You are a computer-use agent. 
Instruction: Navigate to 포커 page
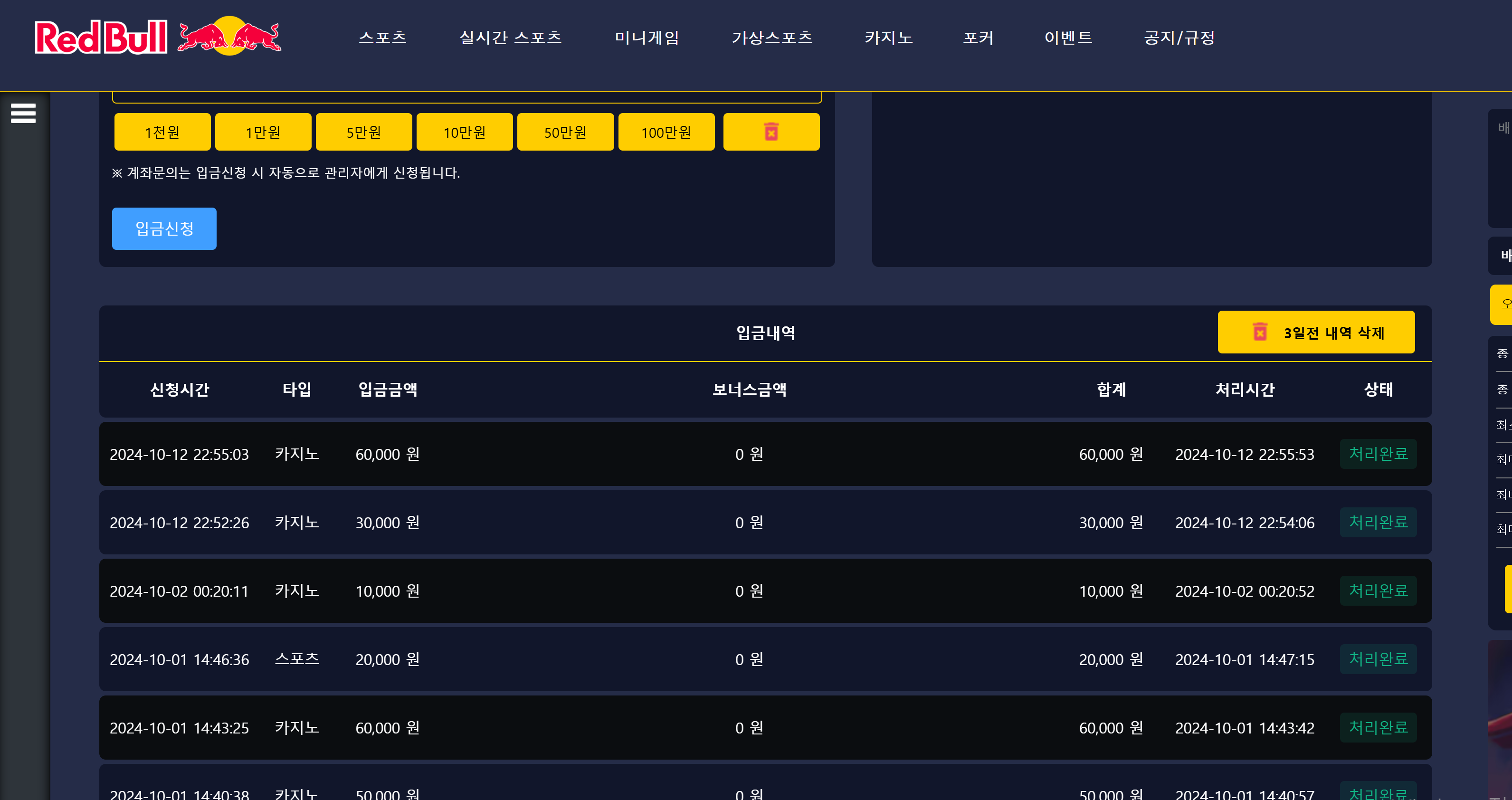978,38
